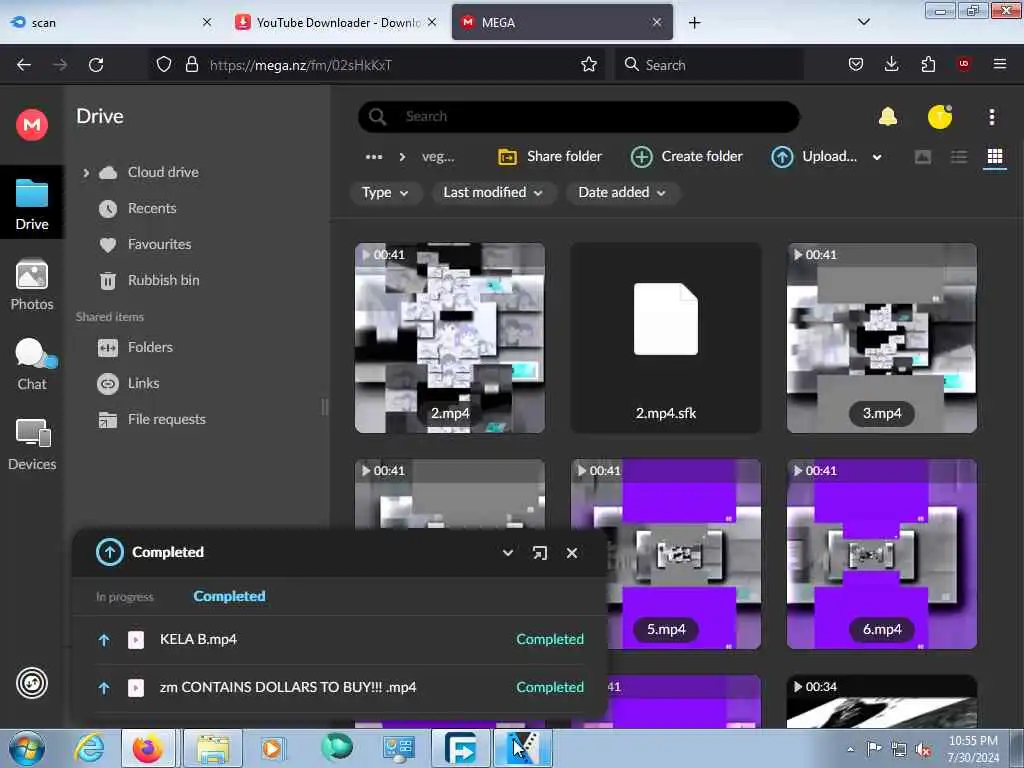Open the uBlock Origin extension icon

pyautogui.click(x=963, y=64)
